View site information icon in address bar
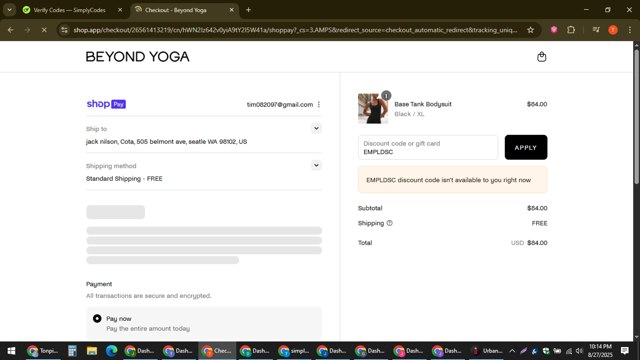 click(x=64, y=30)
